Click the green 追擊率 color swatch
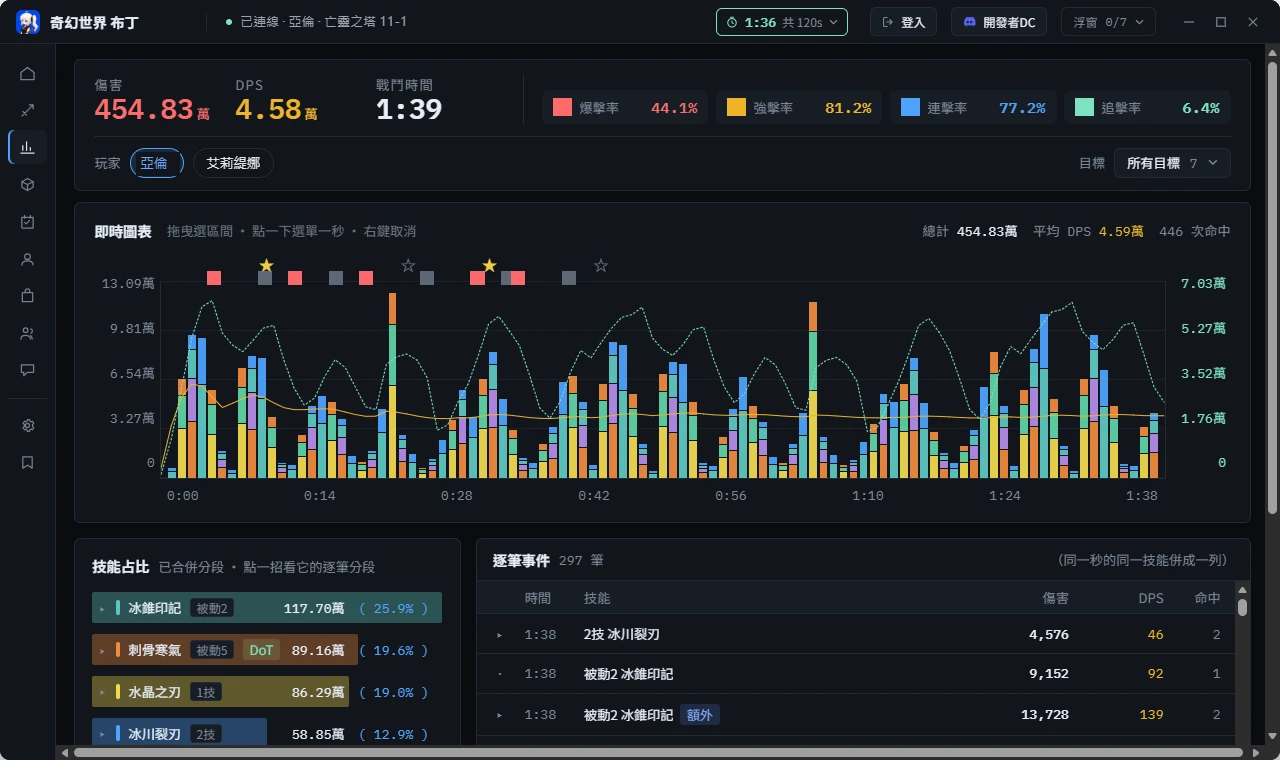 [1084, 108]
